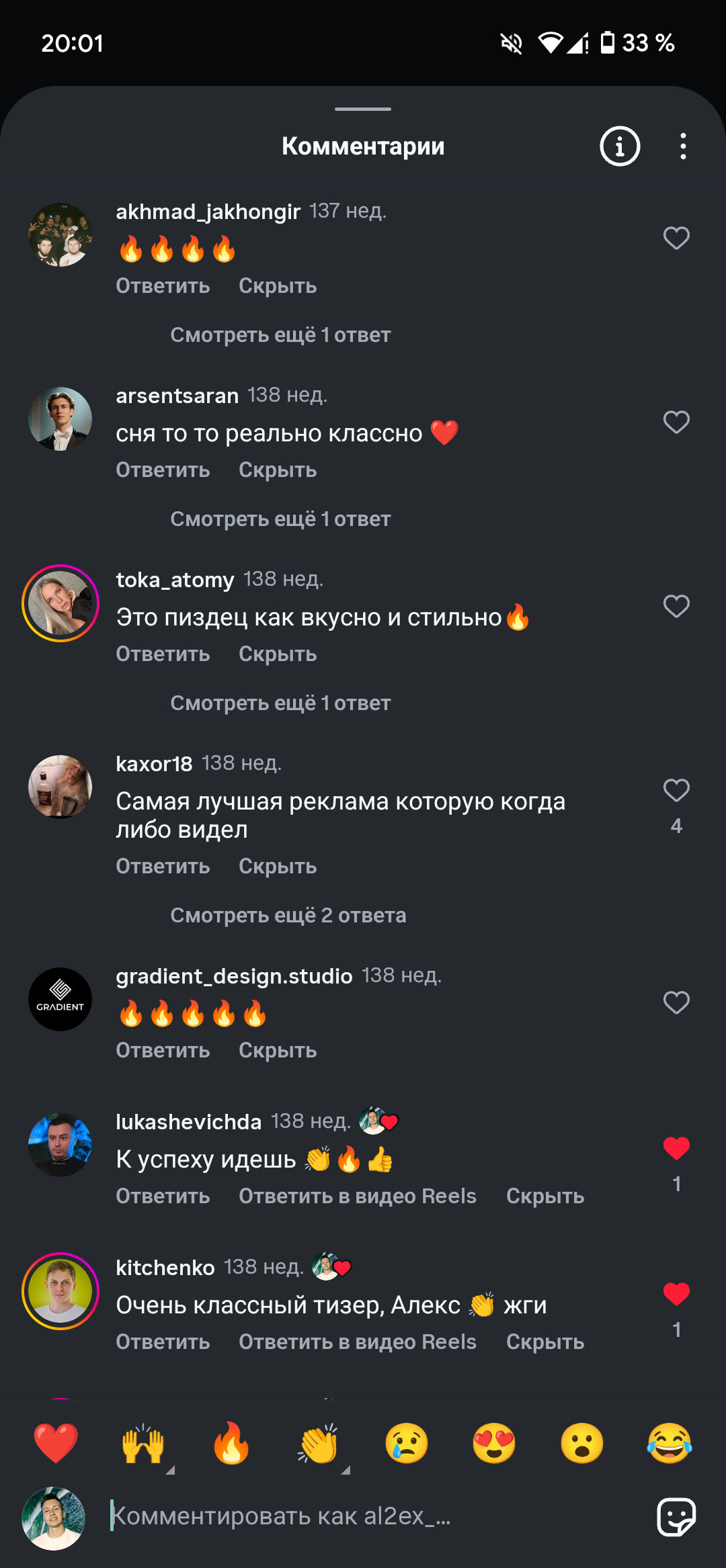Open the sticker picker in the comment bar
This screenshot has width=726, height=1568.
(676, 1517)
